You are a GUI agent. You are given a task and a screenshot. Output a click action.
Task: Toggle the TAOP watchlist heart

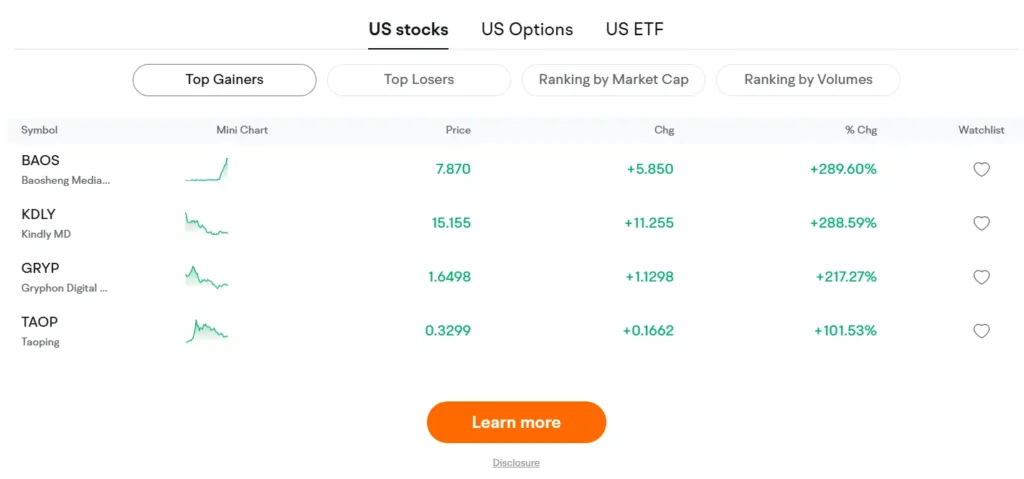pyautogui.click(x=981, y=331)
